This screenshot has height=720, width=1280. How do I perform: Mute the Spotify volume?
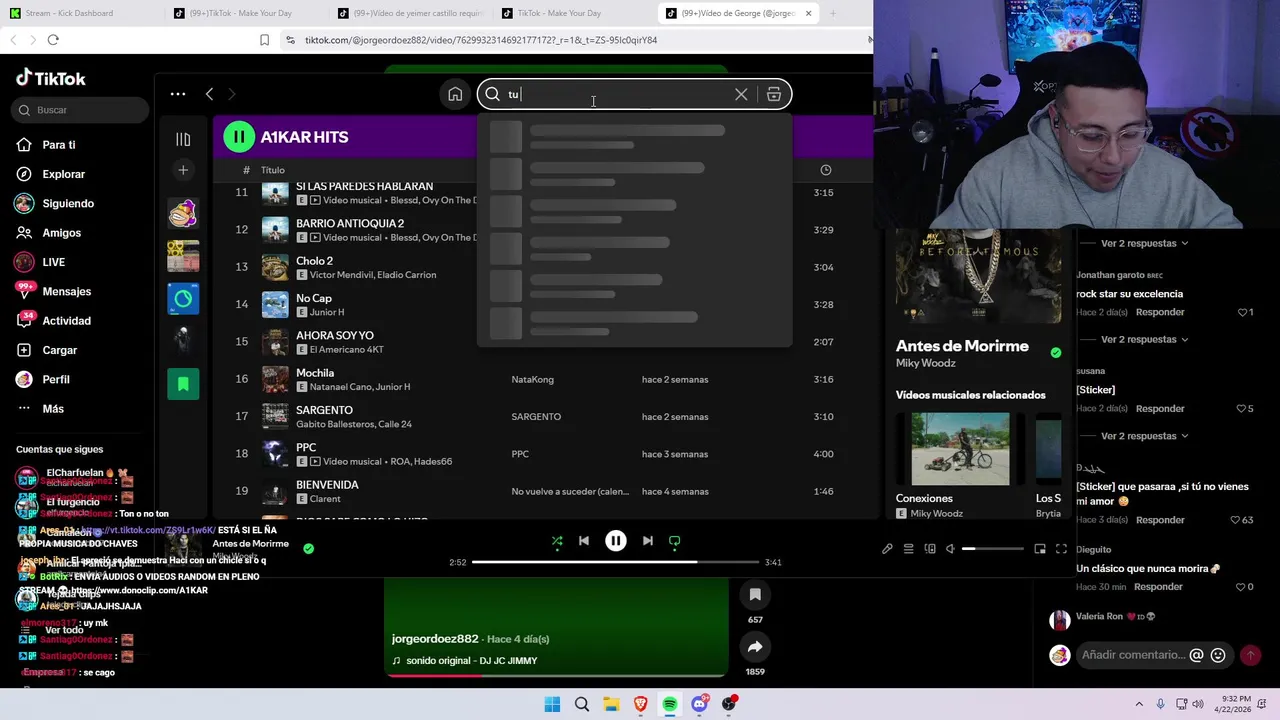[x=951, y=549]
